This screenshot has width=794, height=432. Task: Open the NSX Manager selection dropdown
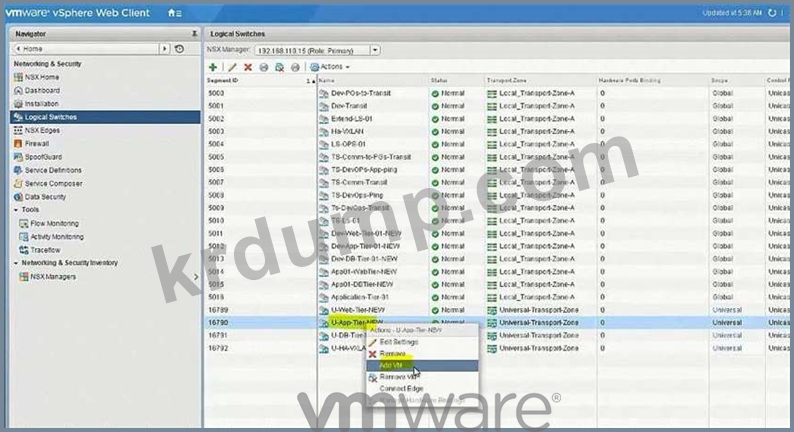tap(375, 50)
